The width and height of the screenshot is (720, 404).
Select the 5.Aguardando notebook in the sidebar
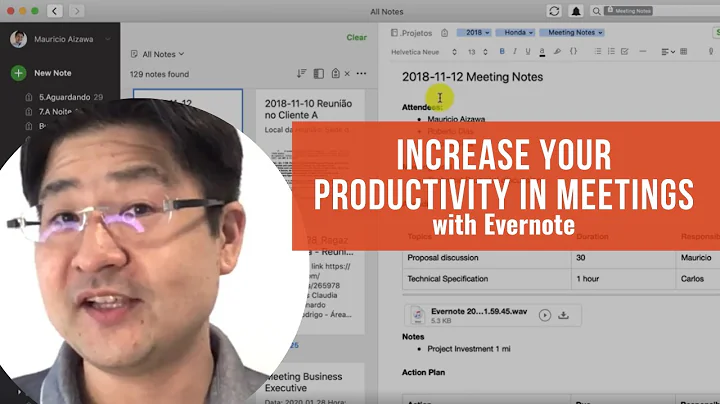[64, 97]
